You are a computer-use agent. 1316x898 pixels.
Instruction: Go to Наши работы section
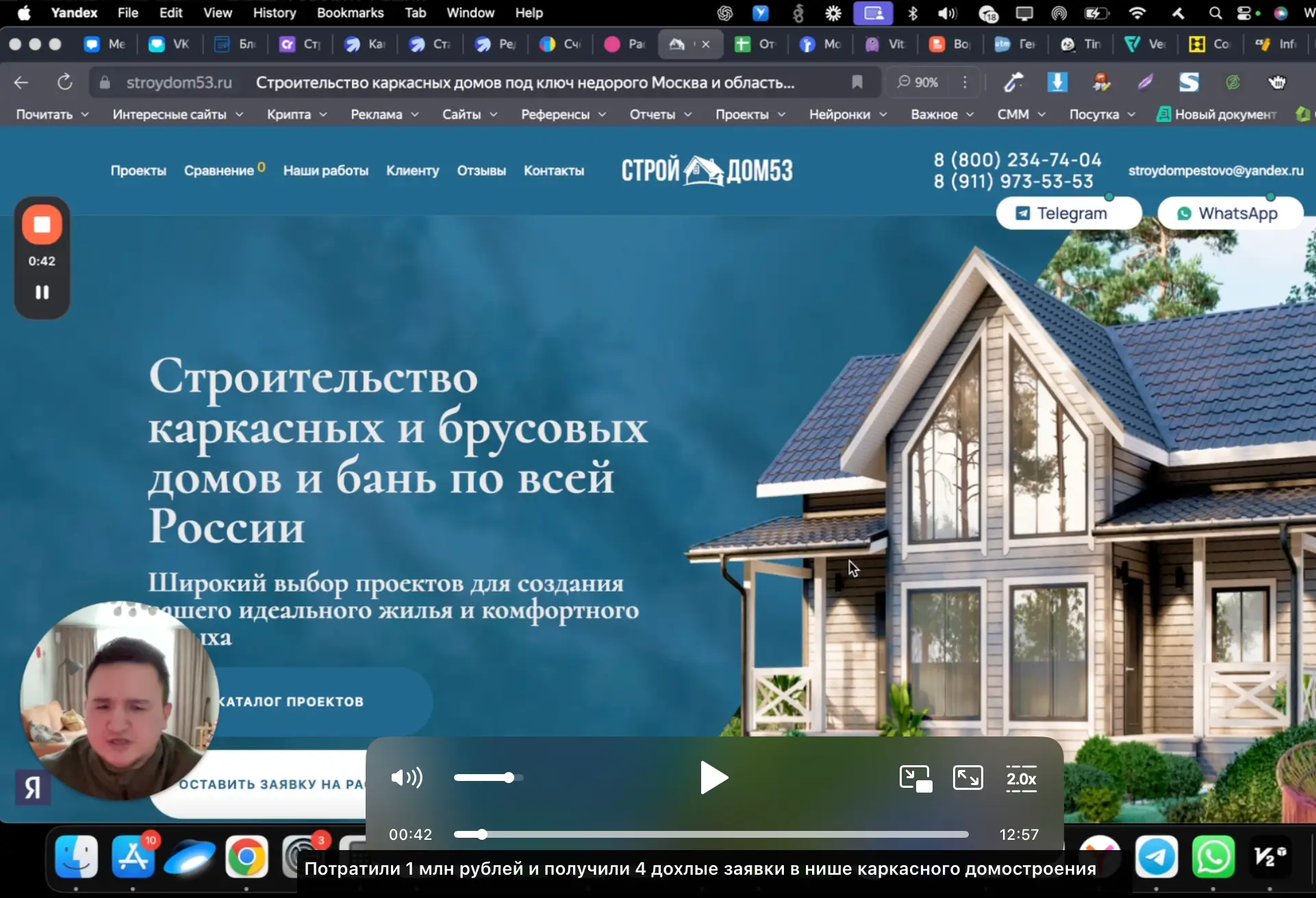coord(326,170)
